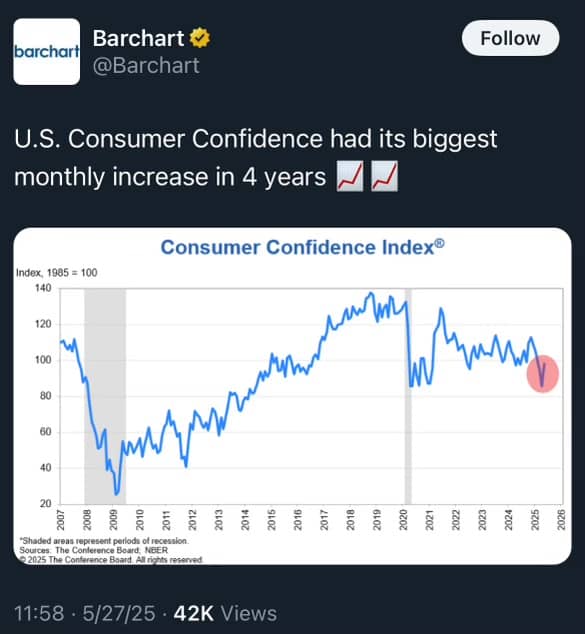
Task: Click the first chart-increasing emoji
Action: coord(350,176)
